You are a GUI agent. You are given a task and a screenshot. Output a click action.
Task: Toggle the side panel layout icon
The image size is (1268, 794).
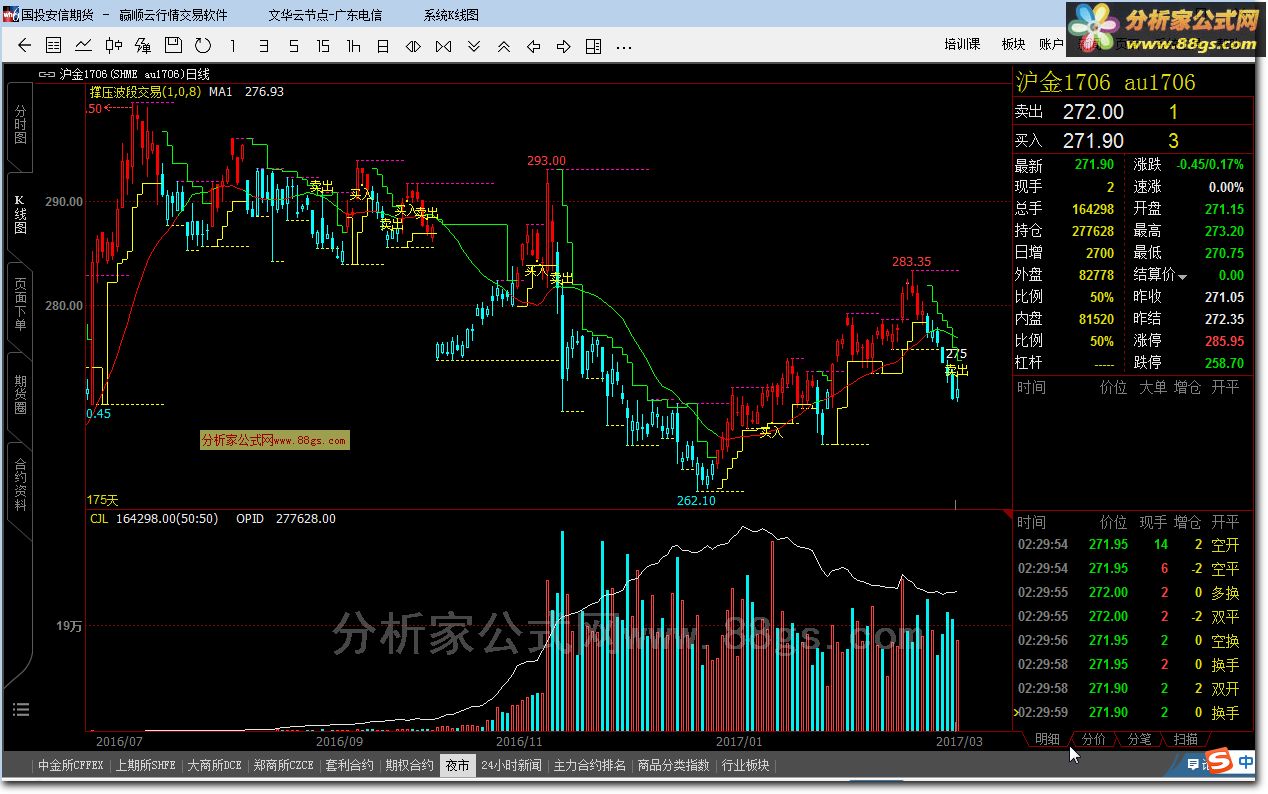(x=594, y=46)
